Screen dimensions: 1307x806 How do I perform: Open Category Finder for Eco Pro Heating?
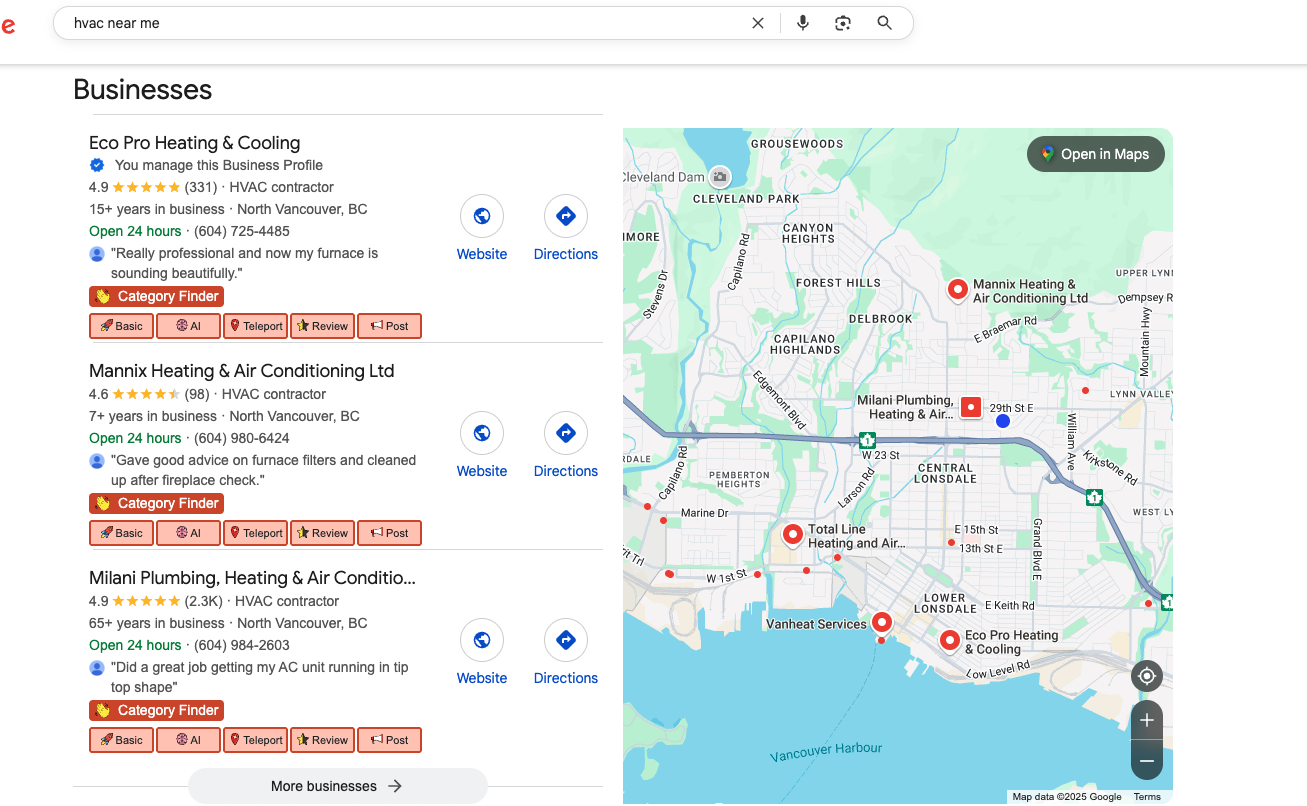click(156, 296)
